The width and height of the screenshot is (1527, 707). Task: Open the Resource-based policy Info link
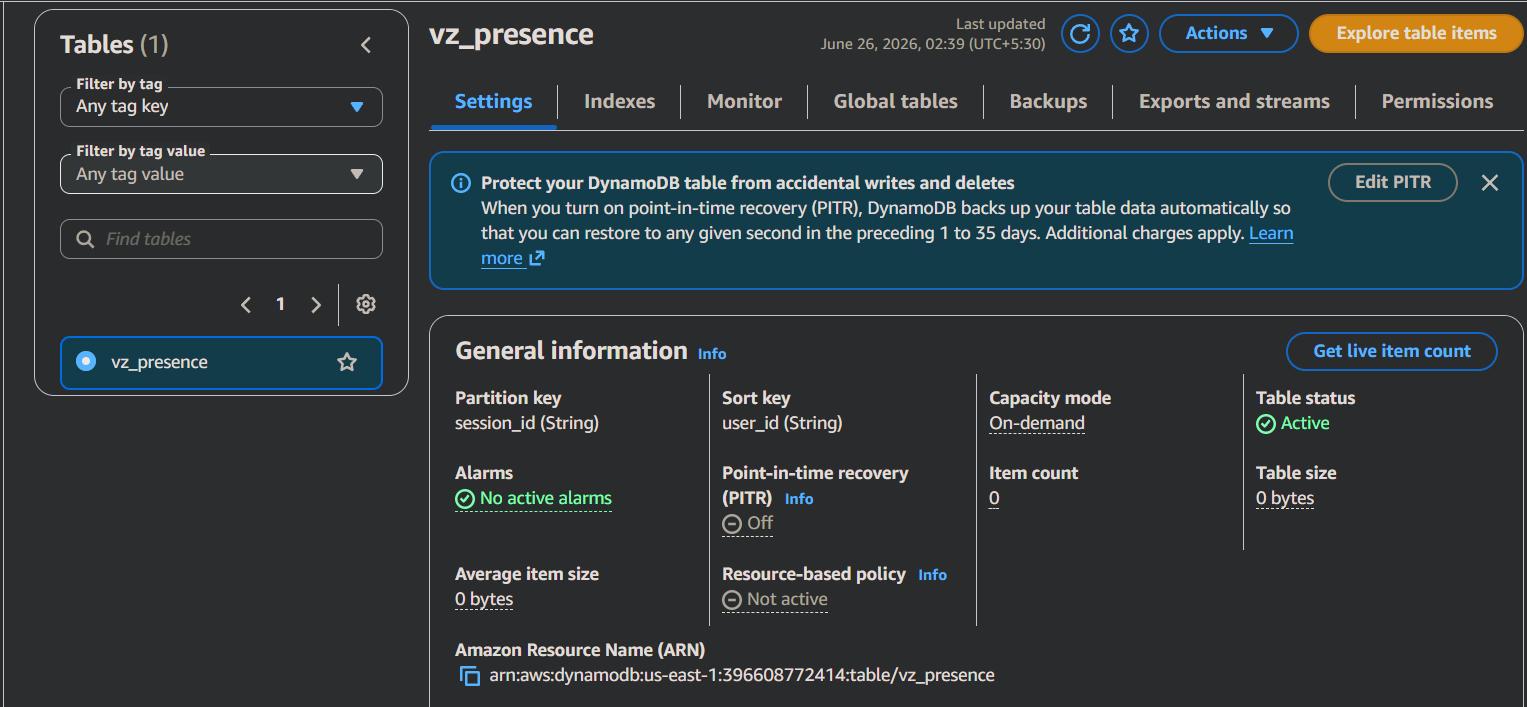932,575
